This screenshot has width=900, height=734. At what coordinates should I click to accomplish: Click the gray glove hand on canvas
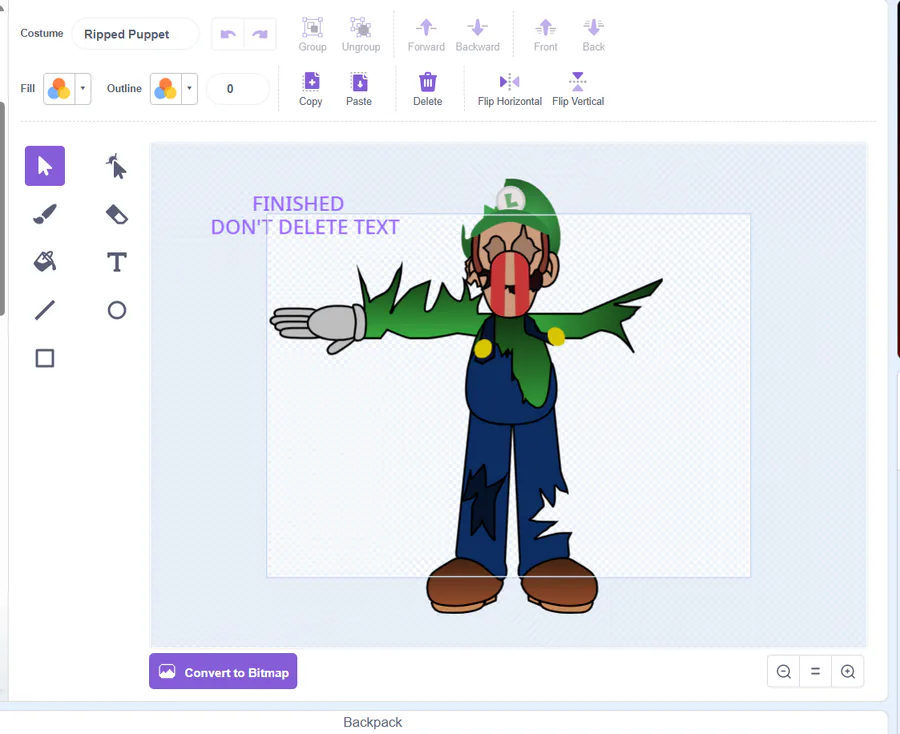[317, 327]
